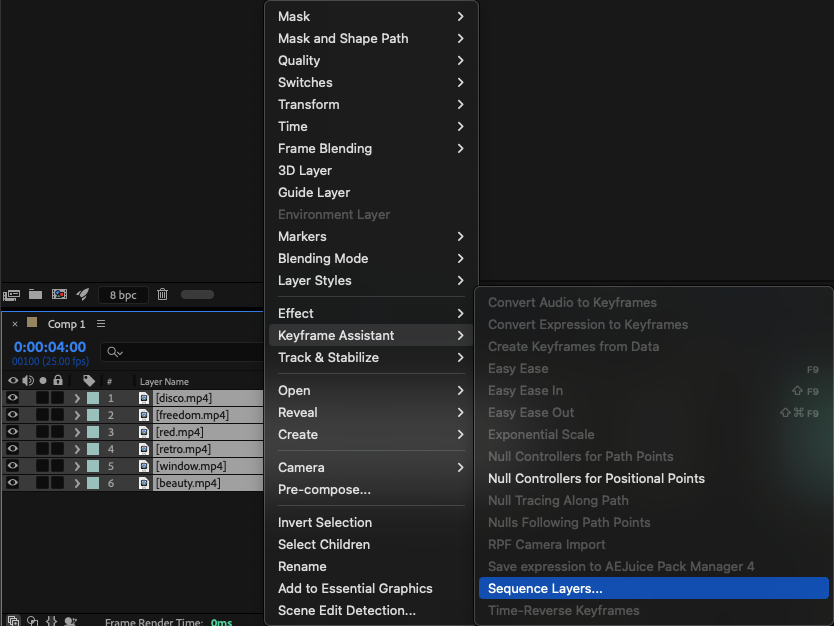Expand the retro.mp4 layer properties

pos(77,449)
